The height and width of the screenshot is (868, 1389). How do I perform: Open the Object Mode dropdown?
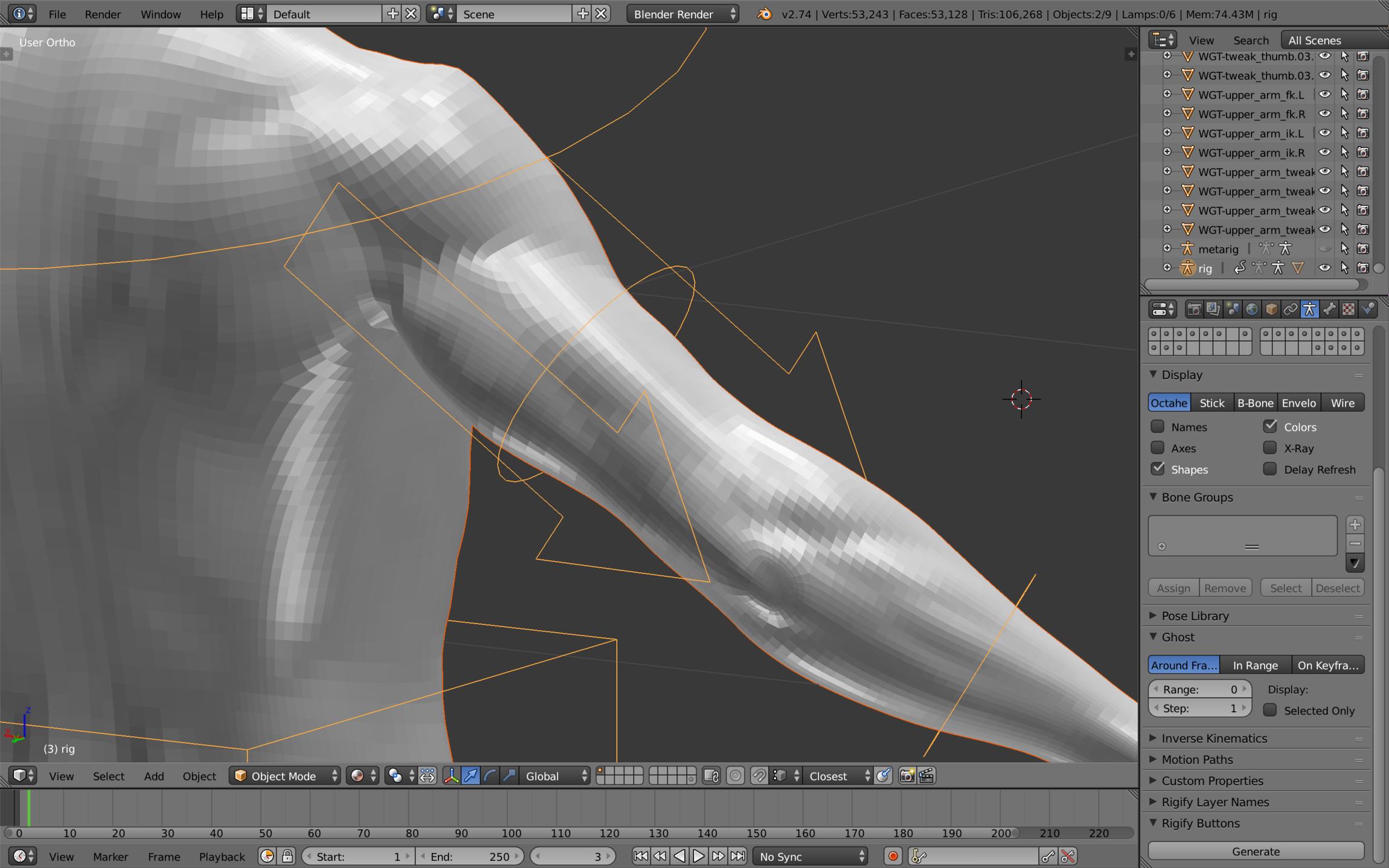284,776
